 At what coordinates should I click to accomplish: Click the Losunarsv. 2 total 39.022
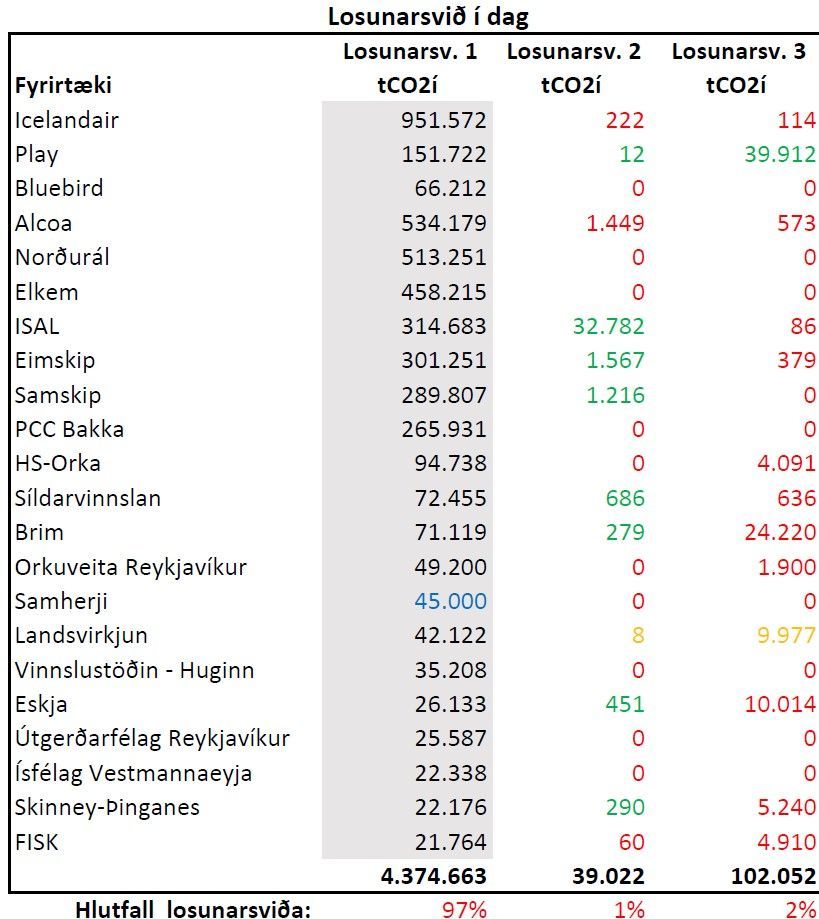(x=609, y=876)
